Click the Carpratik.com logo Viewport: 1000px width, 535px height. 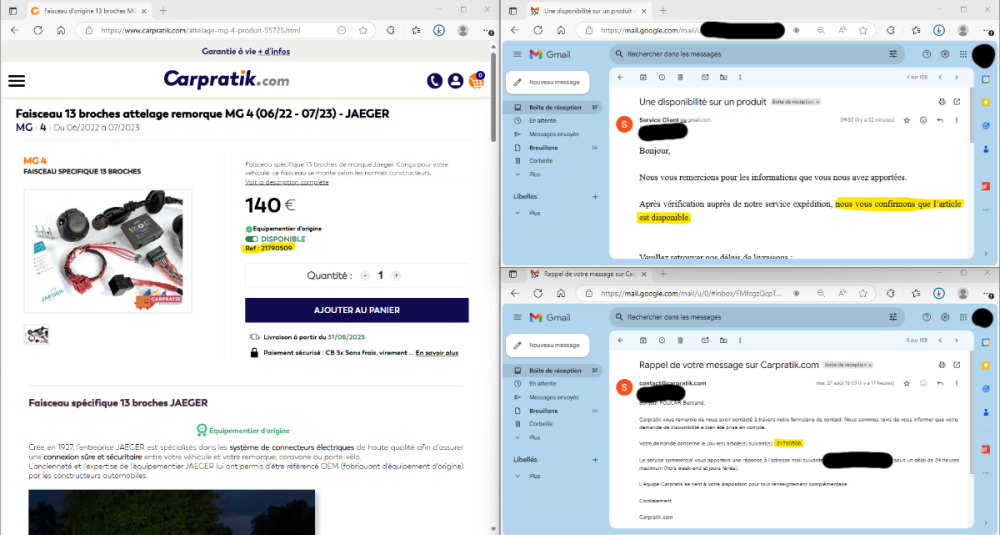pyautogui.click(x=226, y=80)
